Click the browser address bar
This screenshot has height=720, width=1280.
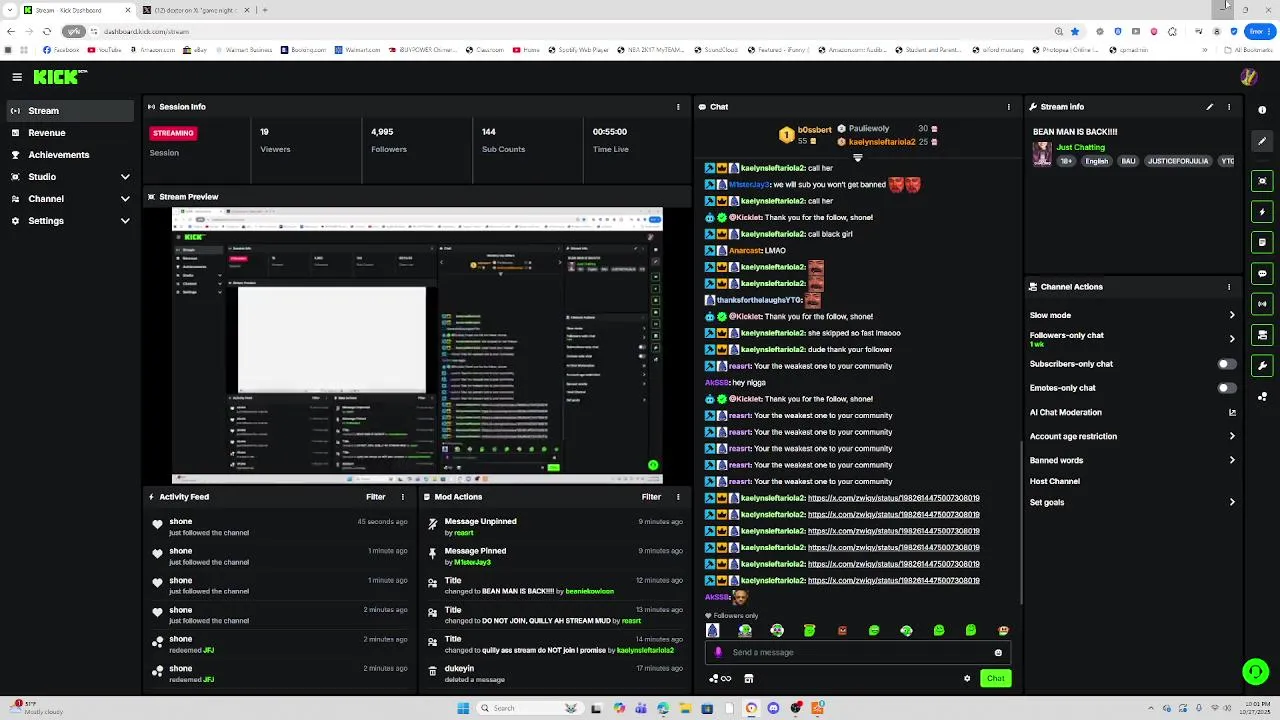pos(560,31)
